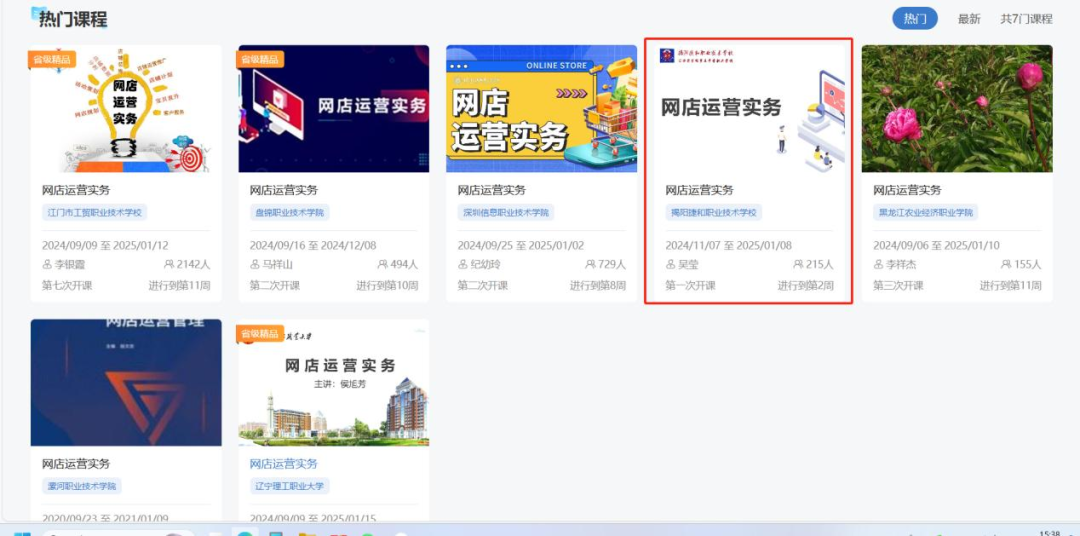Click the teacher icon beside 马祥山

(x=255, y=265)
